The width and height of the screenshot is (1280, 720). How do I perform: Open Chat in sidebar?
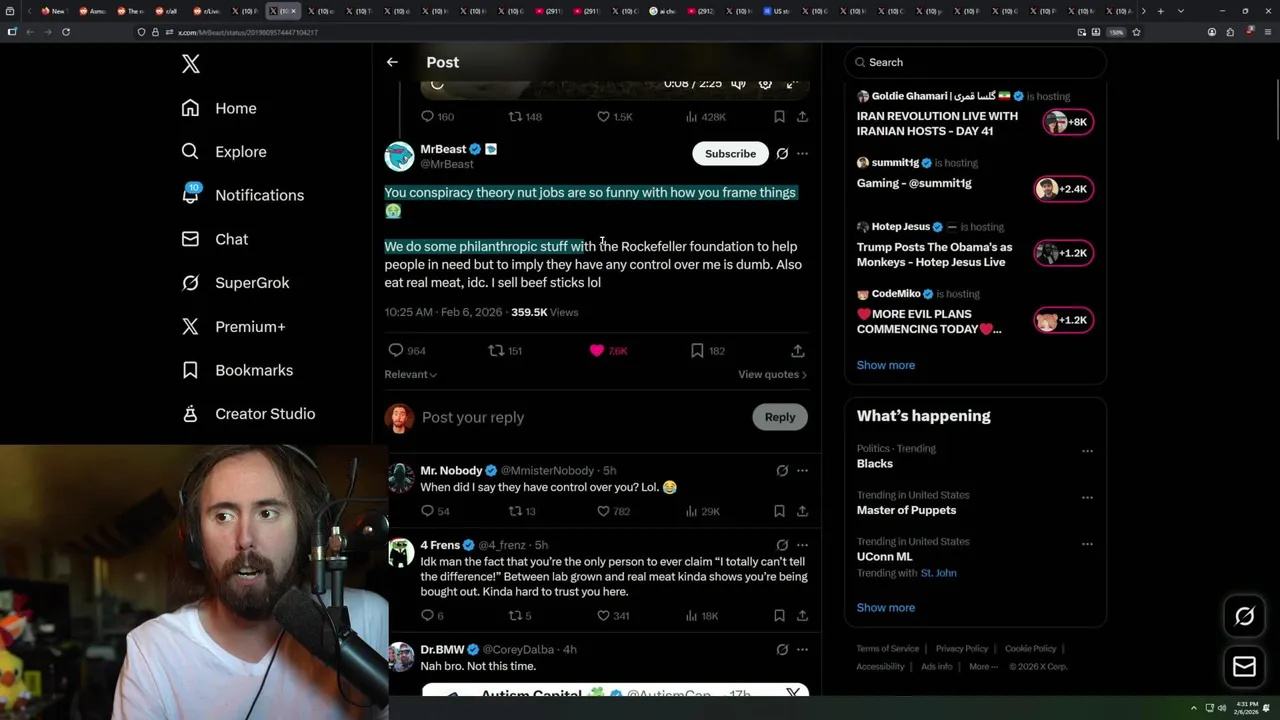point(215,239)
